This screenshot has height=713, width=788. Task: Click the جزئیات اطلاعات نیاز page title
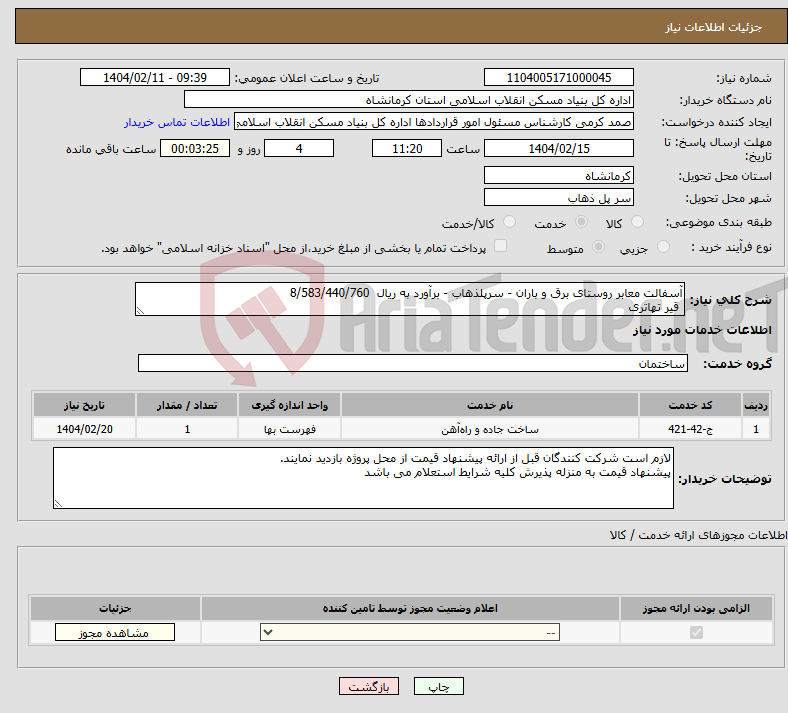714,27
